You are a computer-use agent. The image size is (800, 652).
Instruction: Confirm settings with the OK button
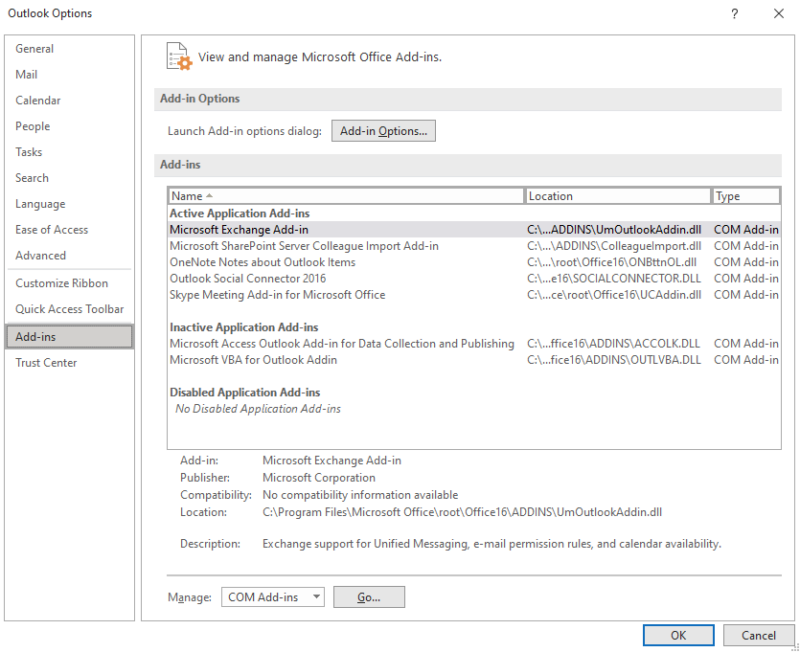(678, 635)
